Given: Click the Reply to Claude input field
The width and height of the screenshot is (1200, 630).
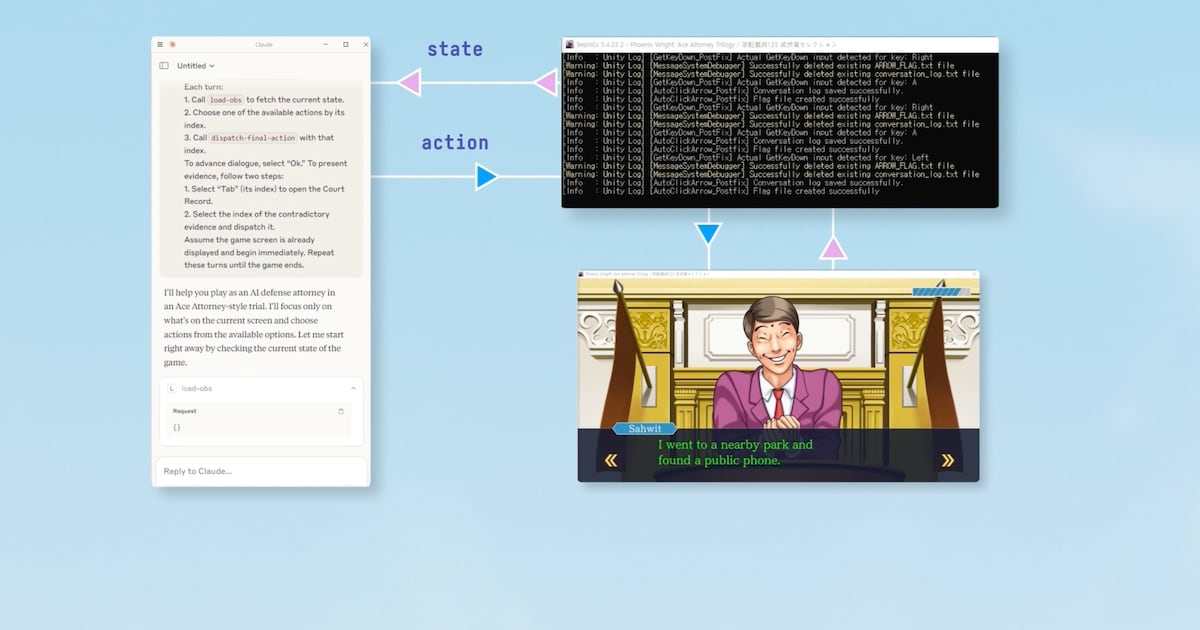Looking at the screenshot, I should [x=261, y=471].
